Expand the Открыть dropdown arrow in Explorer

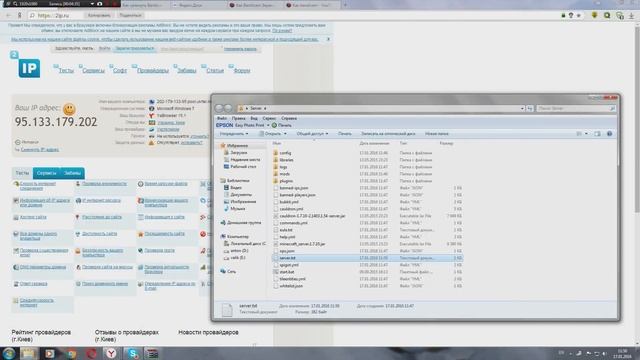tap(285, 134)
